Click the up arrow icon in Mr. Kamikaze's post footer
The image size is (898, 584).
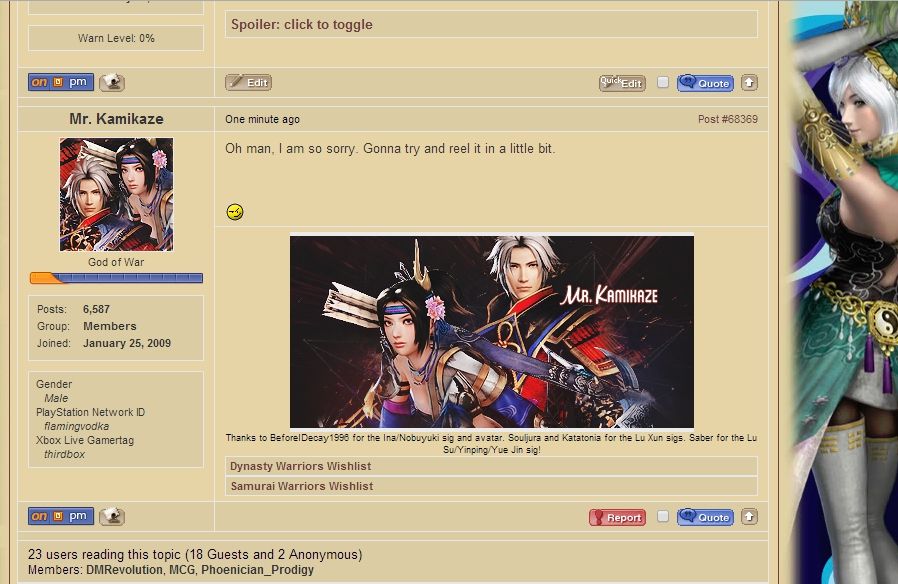coord(749,517)
